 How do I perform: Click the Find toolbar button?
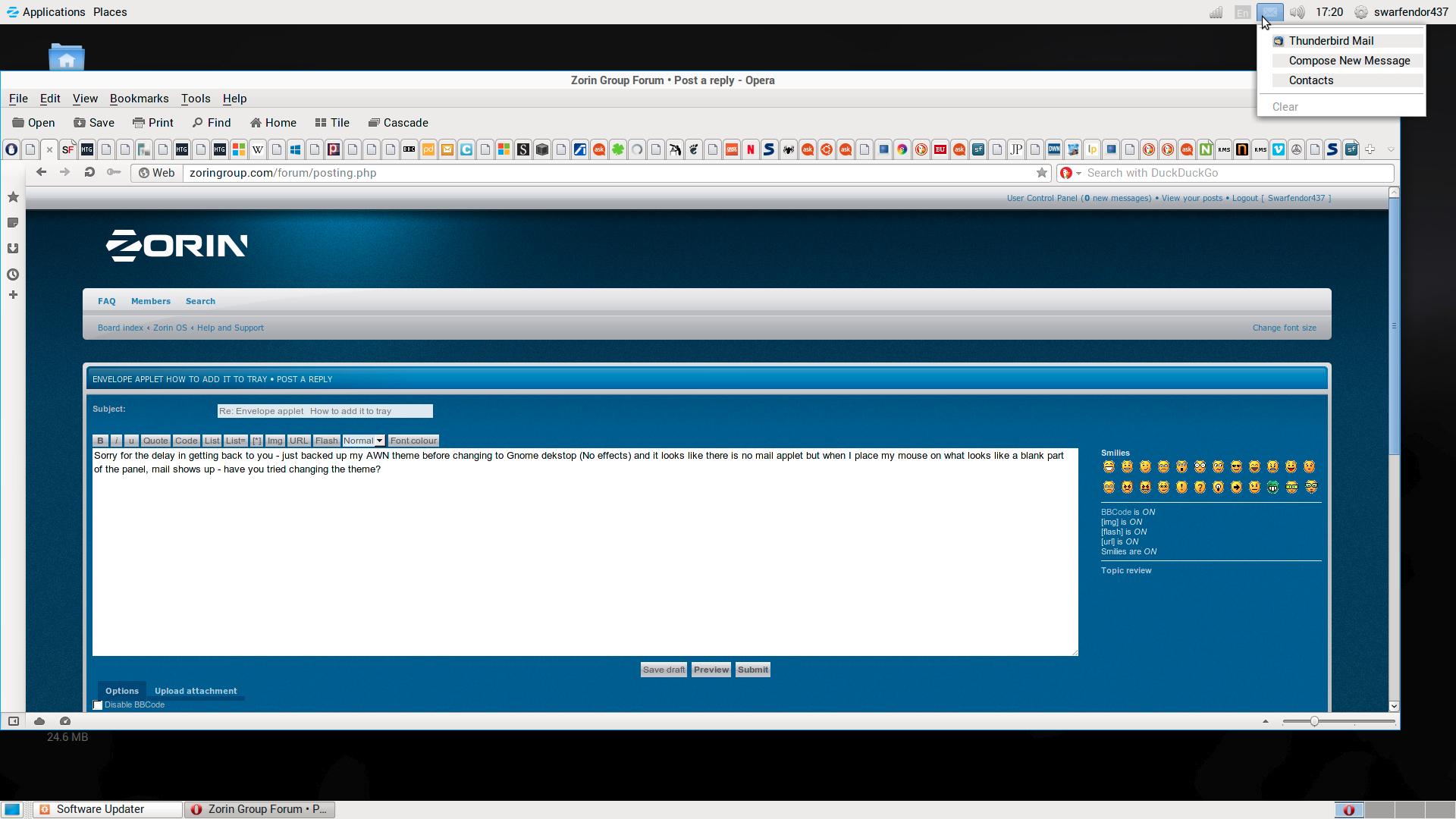(x=212, y=123)
